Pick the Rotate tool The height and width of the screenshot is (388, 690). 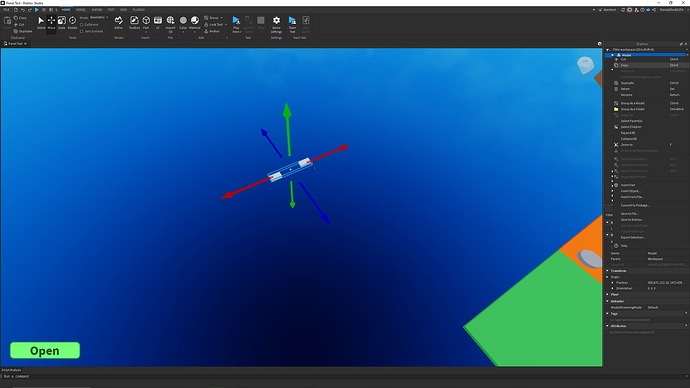pyautogui.click(x=72, y=22)
